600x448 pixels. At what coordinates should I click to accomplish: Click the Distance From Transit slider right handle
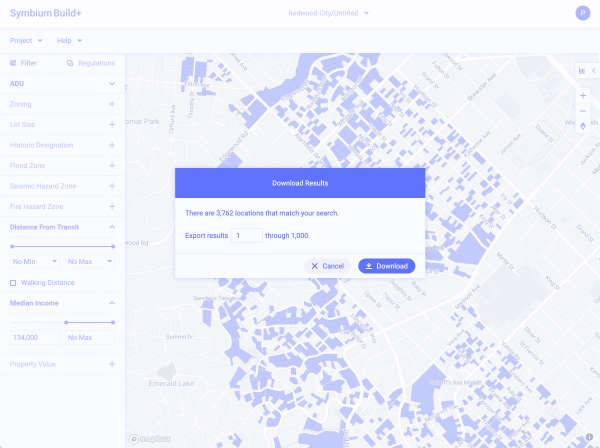click(113, 246)
